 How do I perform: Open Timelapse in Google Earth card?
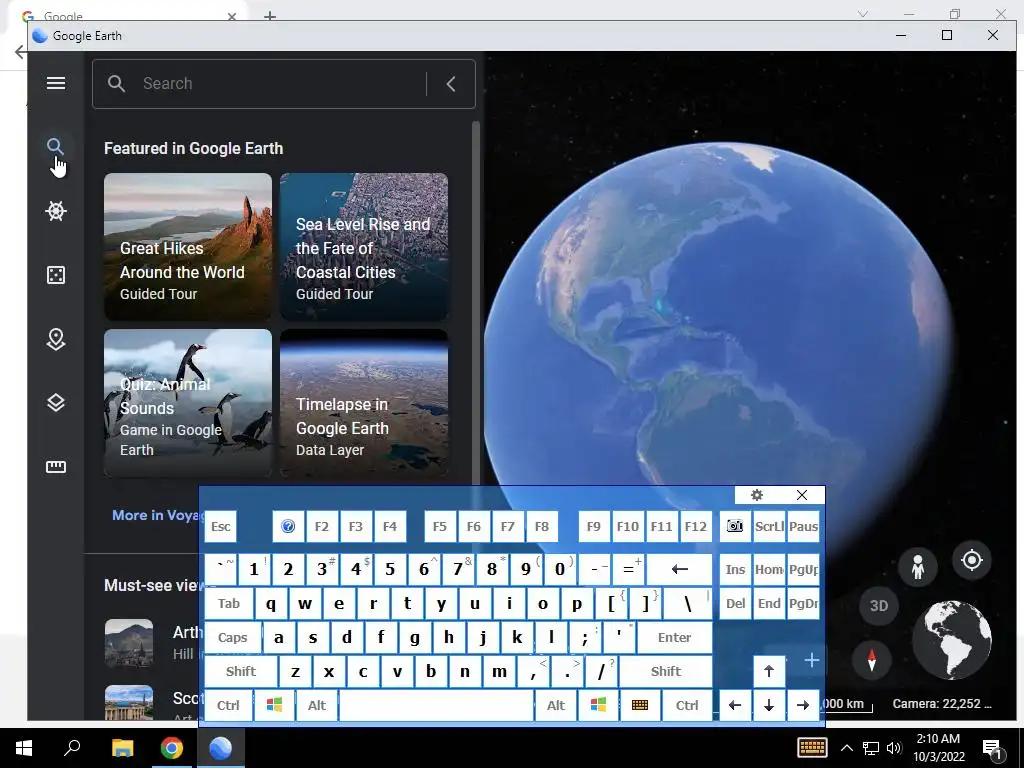point(364,403)
